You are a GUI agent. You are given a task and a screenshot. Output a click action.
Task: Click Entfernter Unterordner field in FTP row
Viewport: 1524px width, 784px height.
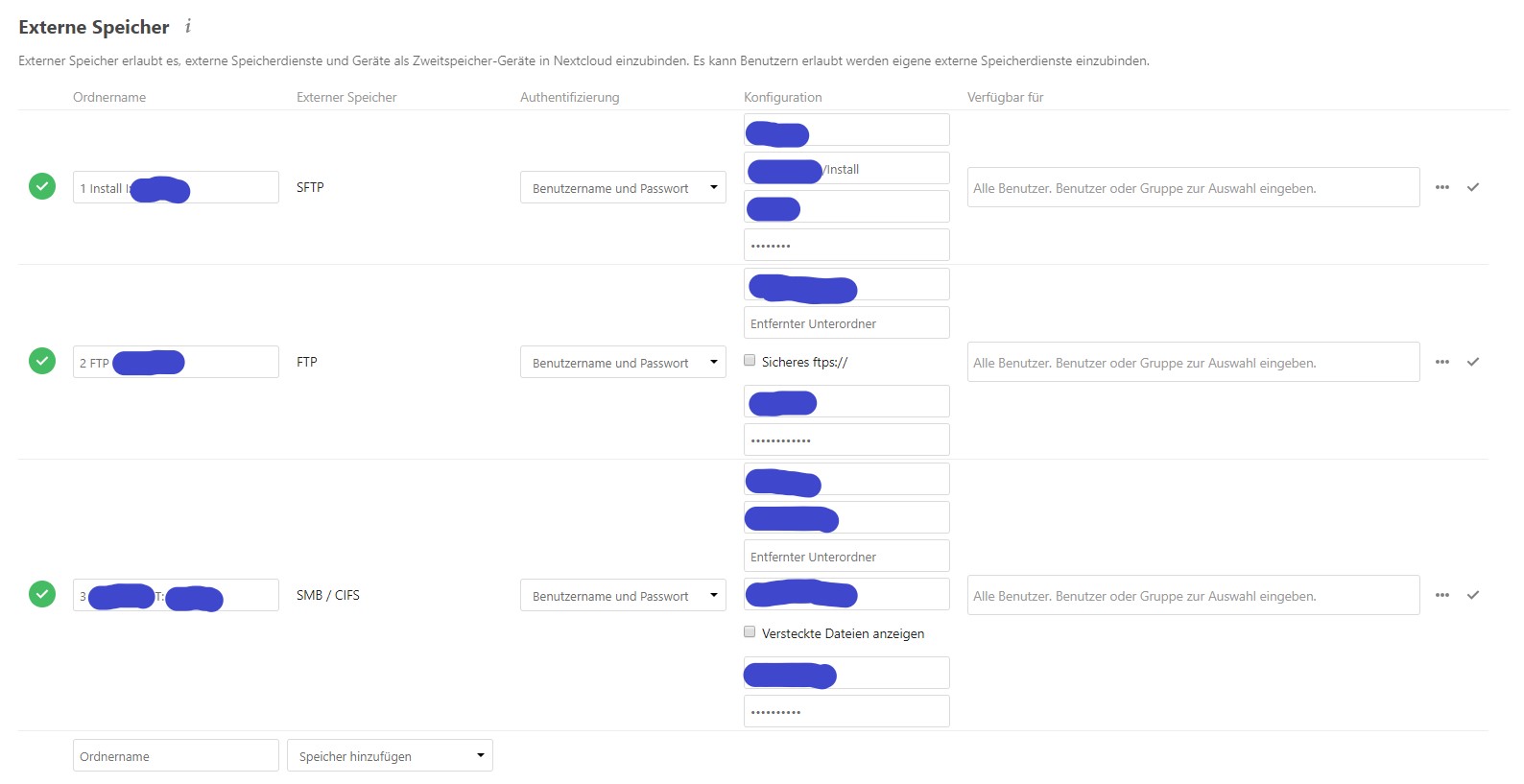tap(846, 322)
